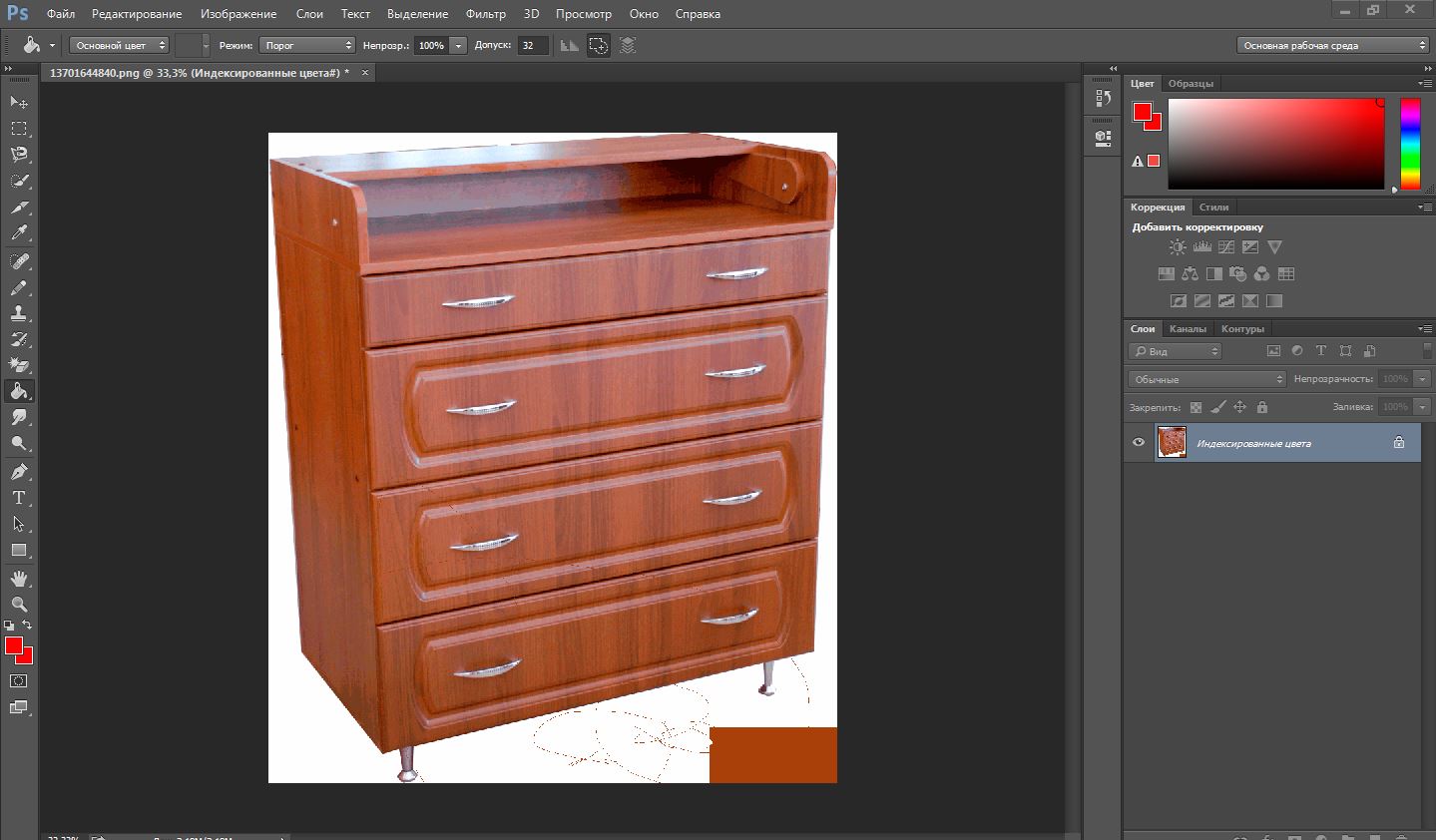Open the Основной цвет fill source dropdown

coord(119,45)
